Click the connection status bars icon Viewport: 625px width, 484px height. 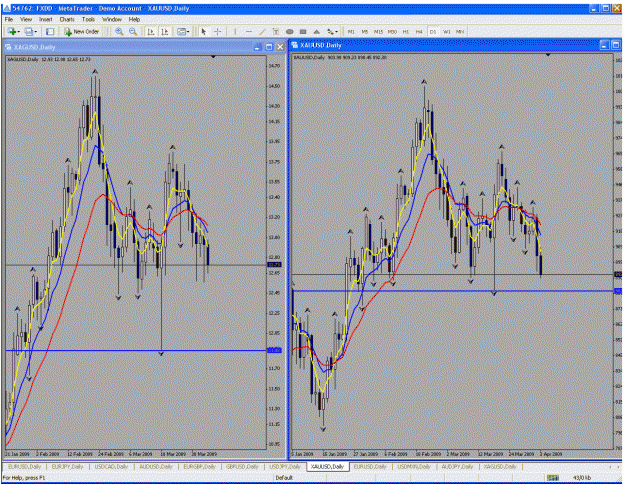pyautogui.click(x=552, y=478)
